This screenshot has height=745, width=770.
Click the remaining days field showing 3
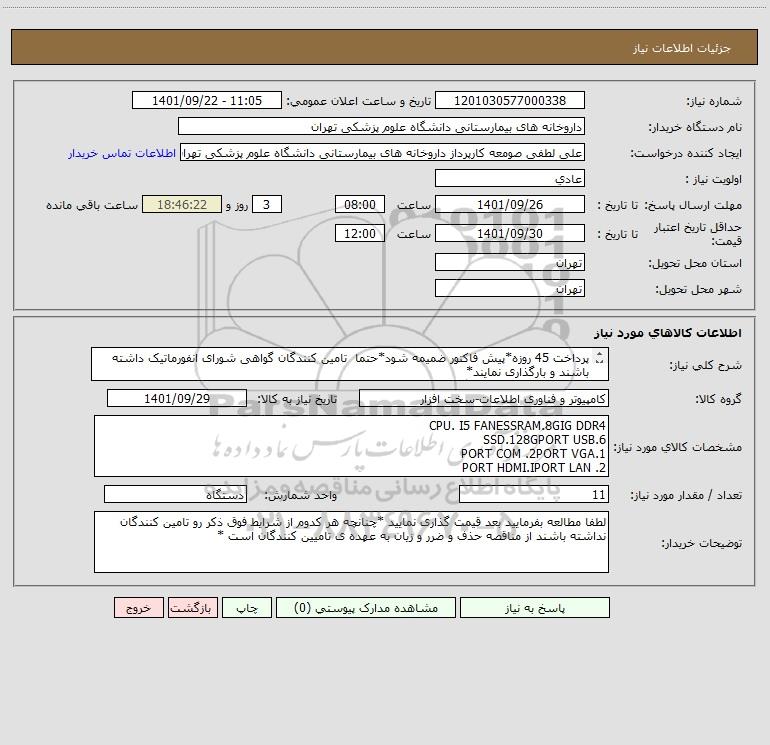click(x=267, y=204)
